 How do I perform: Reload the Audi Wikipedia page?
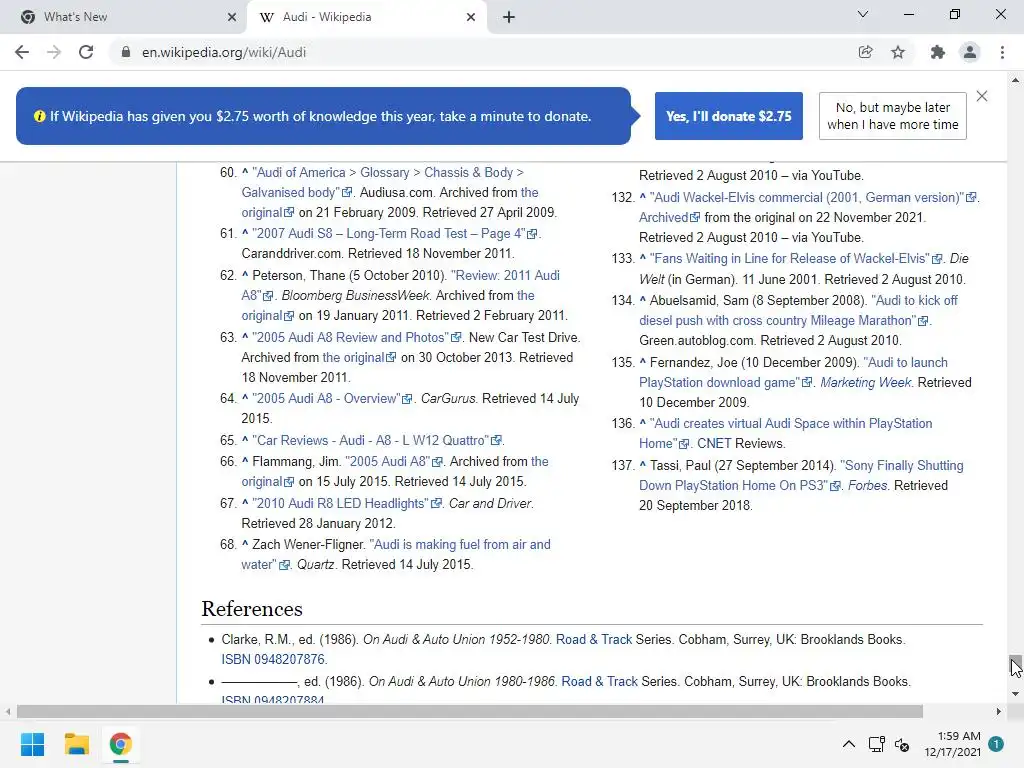pos(86,52)
